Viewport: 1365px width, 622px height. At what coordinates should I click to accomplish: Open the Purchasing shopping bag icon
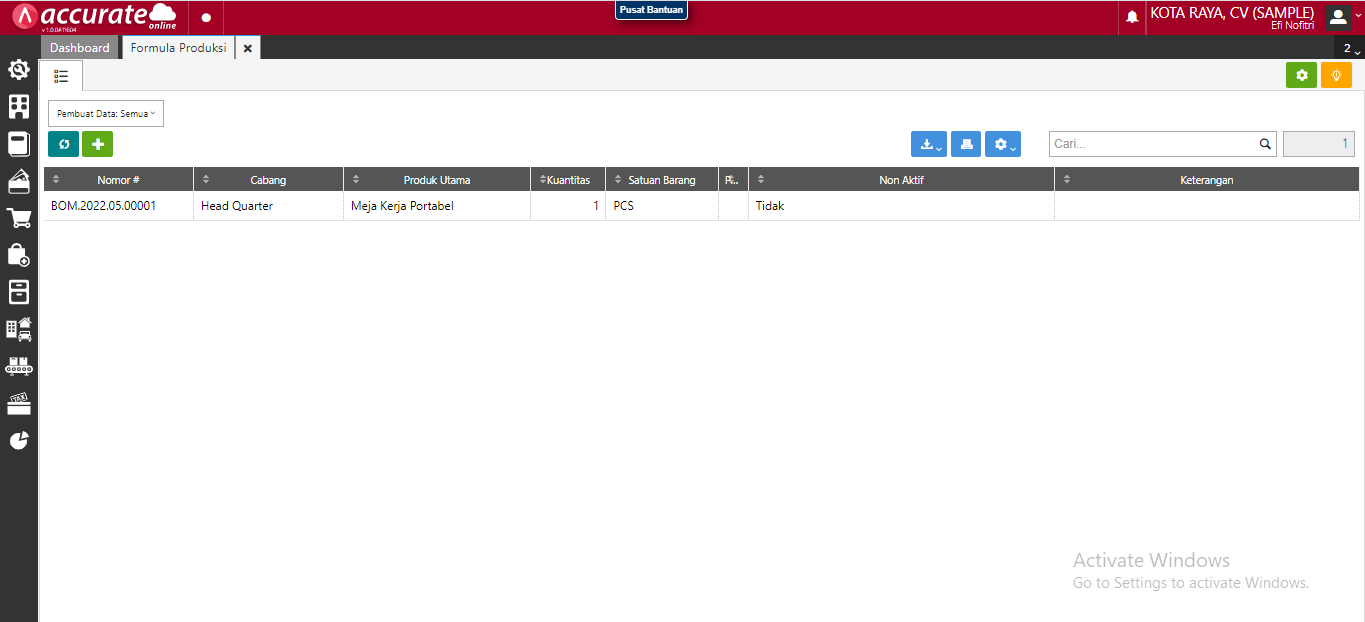pos(19,255)
